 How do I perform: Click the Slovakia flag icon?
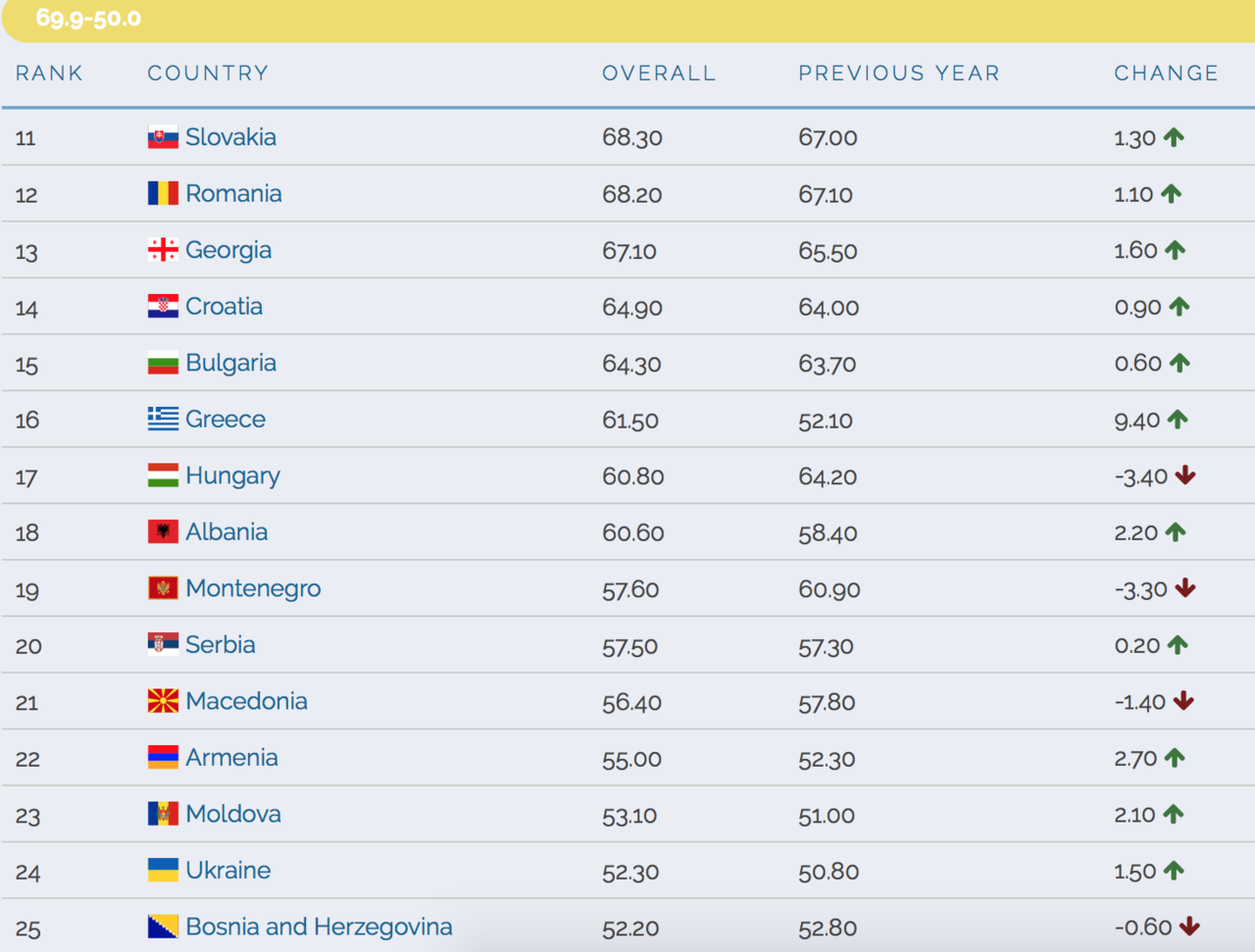[x=163, y=137]
